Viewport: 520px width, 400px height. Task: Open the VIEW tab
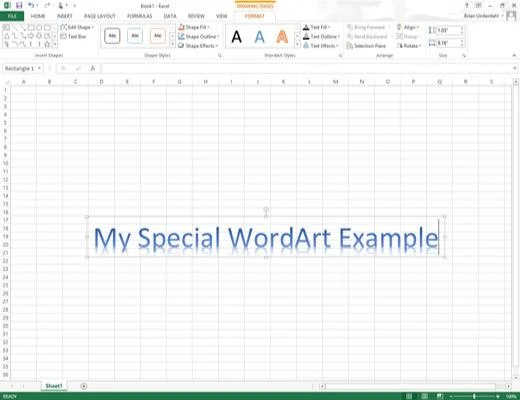click(x=222, y=16)
